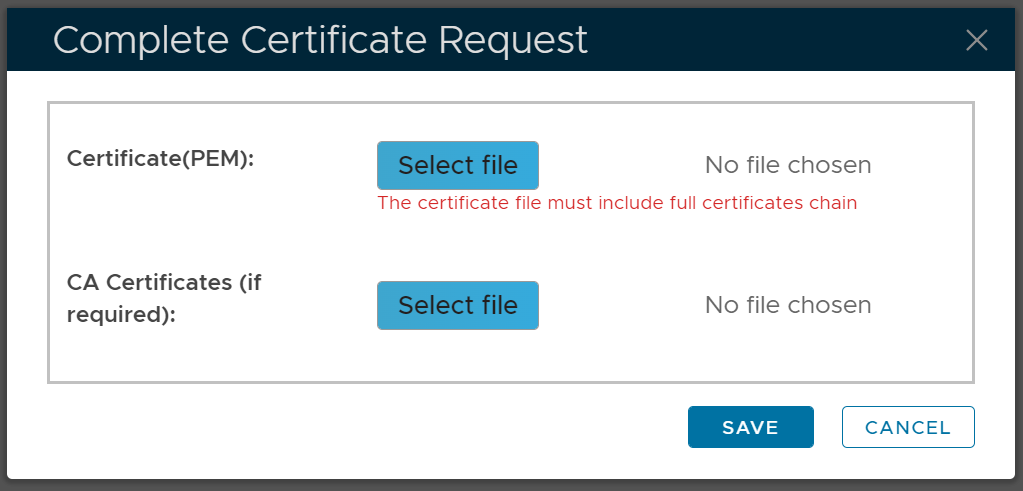Image resolution: width=1023 pixels, height=491 pixels.
Task: Click the Complete Certificate Request title
Action: (x=320, y=40)
